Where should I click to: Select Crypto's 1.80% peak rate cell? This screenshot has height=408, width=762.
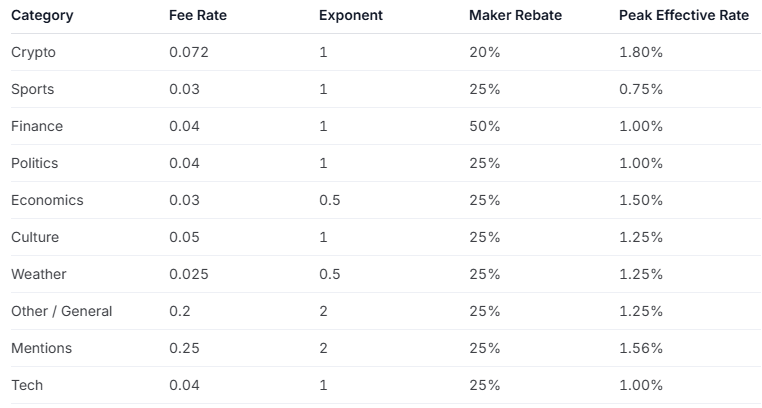[x=641, y=52]
